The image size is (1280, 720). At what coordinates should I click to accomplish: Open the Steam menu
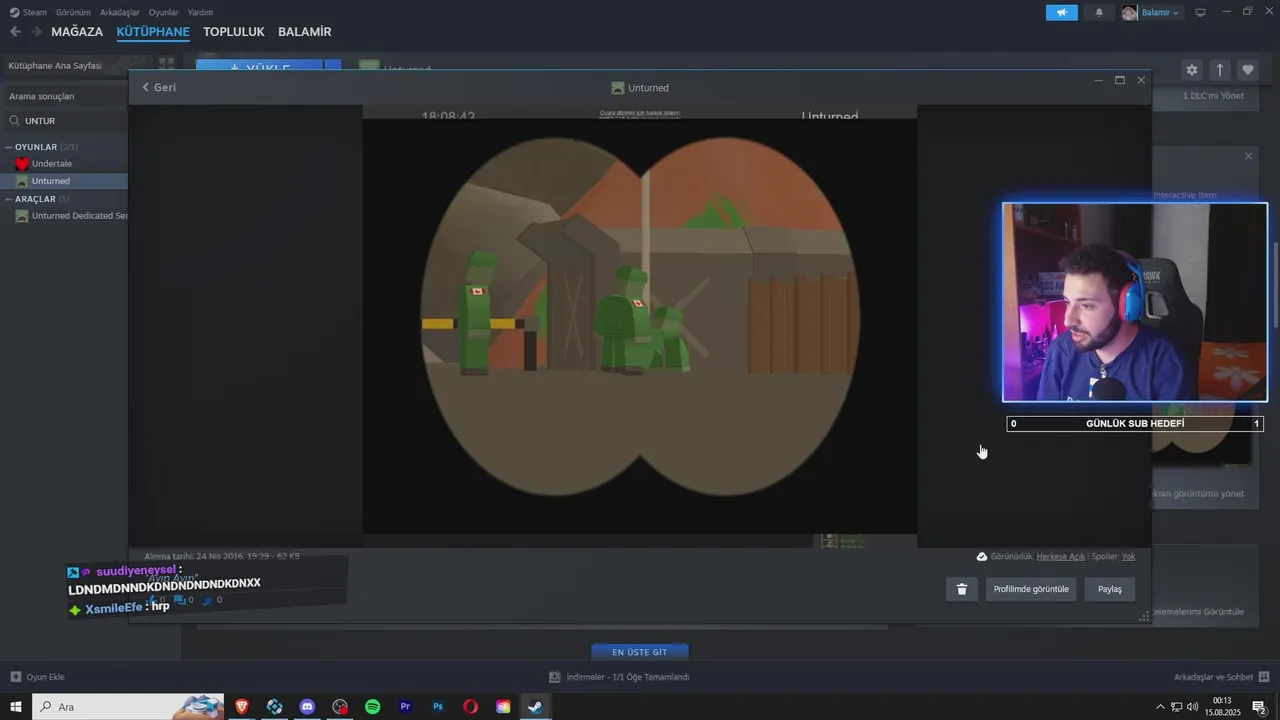[28, 12]
